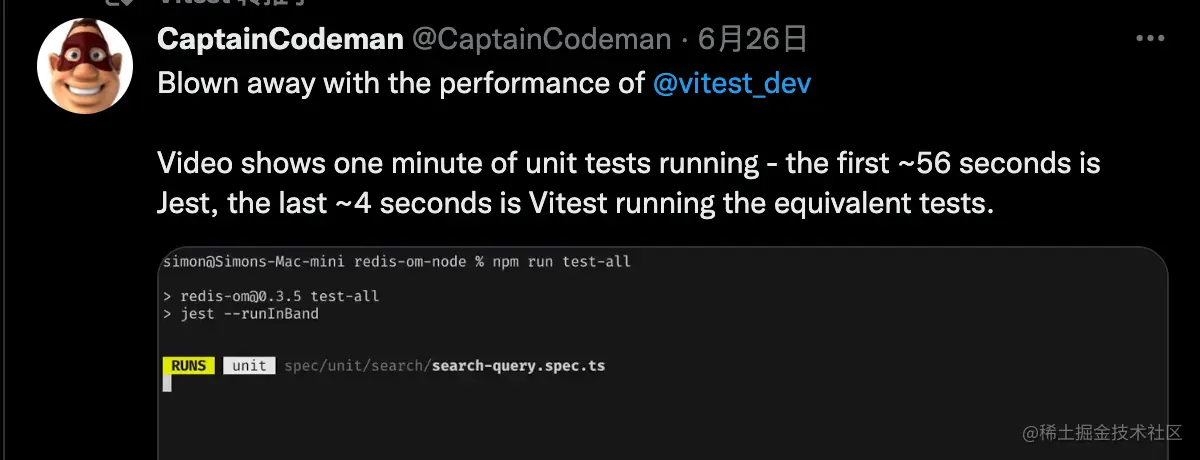Image resolution: width=1200 pixels, height=460 pixels.
Task: Click the CaptainCodeman display name
Action: pos(280,39)
